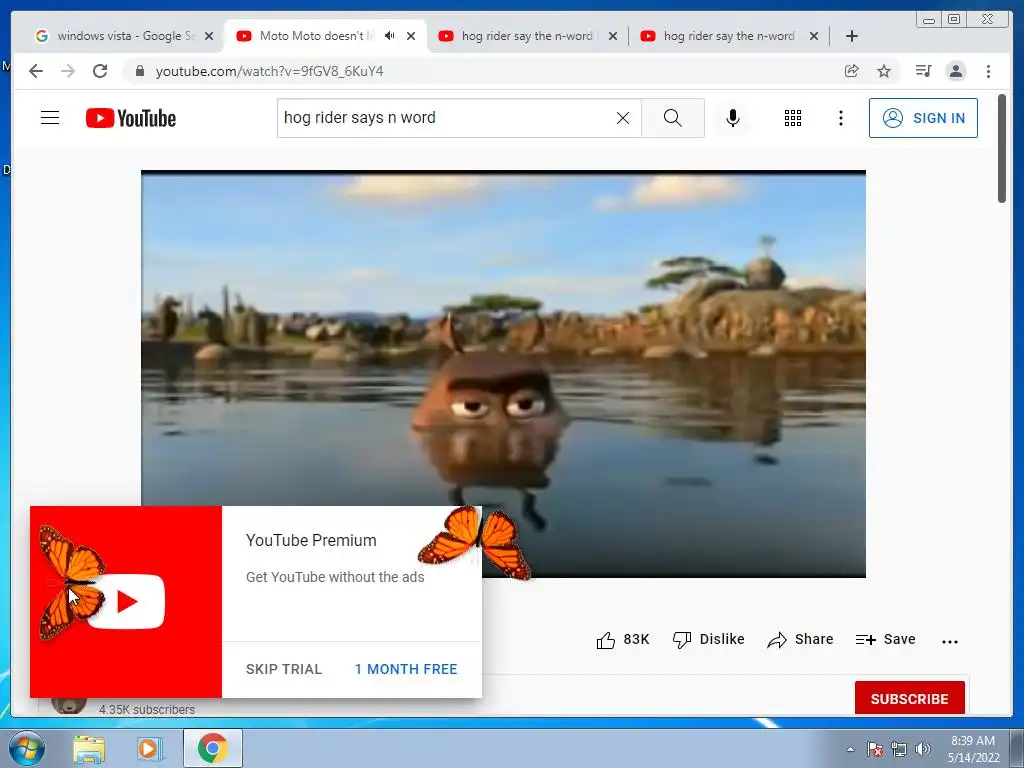Click the 4.35K subscribers text
Screen dimensions: 1024x768
[x=147, y=710]
